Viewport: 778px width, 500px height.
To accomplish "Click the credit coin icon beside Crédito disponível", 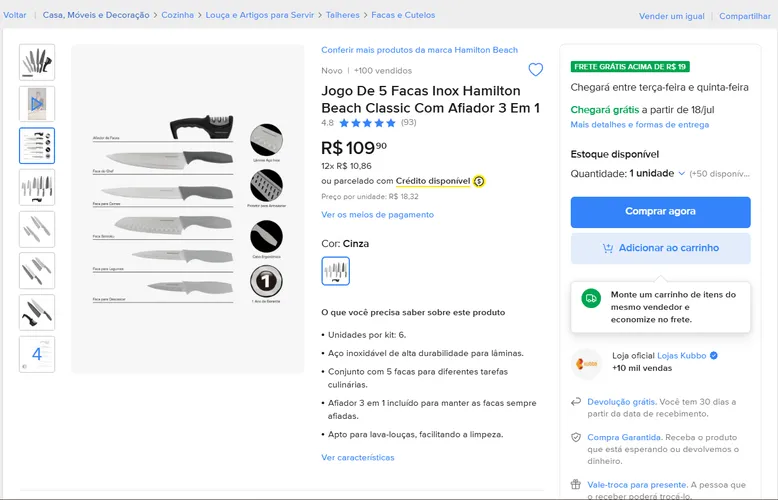I will click(479, 181).
